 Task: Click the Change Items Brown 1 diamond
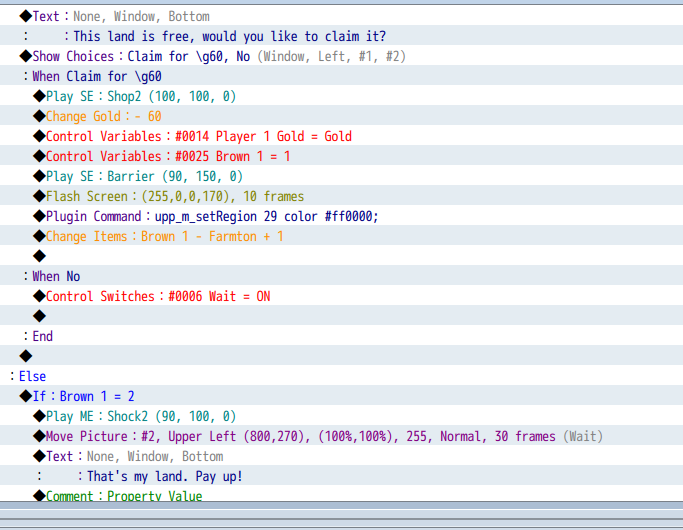[x=39, y=236]
